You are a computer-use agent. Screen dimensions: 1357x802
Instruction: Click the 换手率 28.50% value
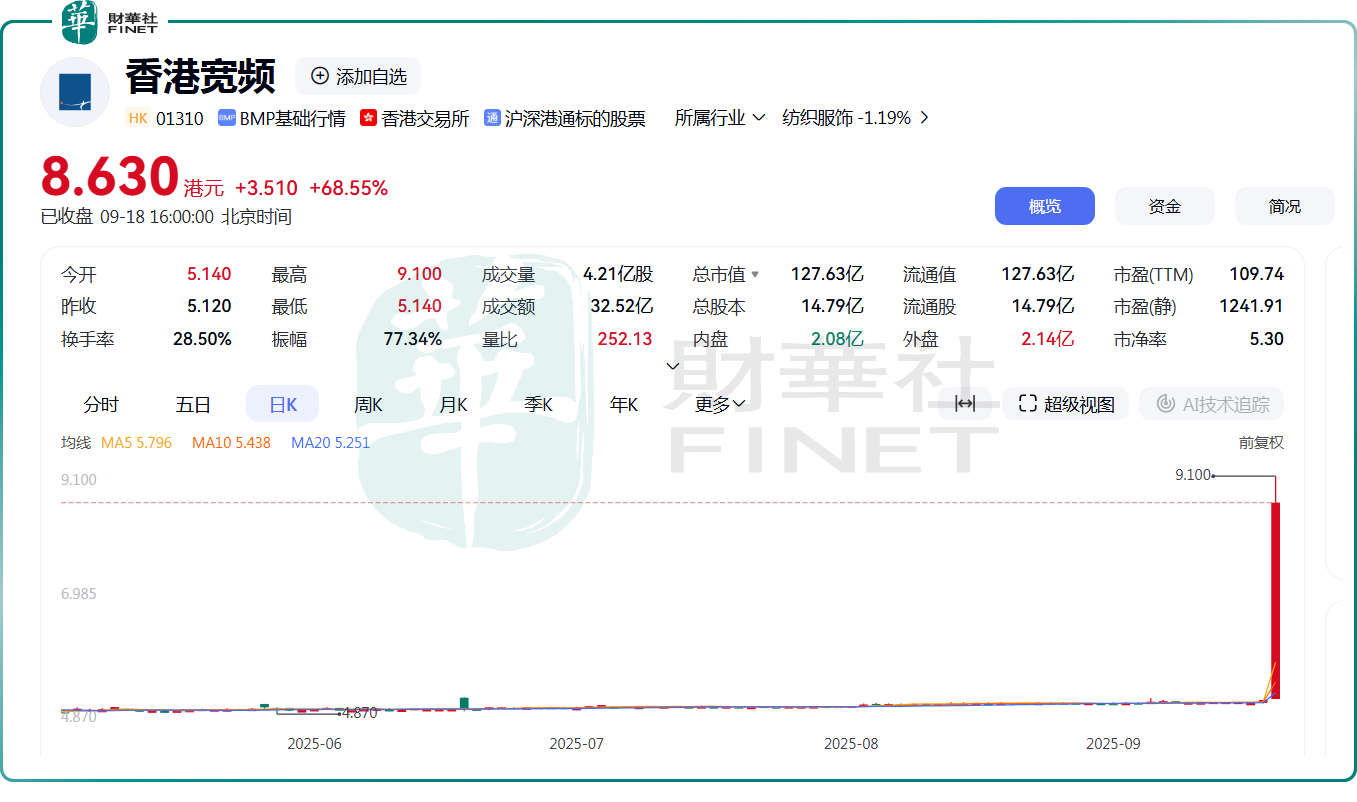point(202,339)
